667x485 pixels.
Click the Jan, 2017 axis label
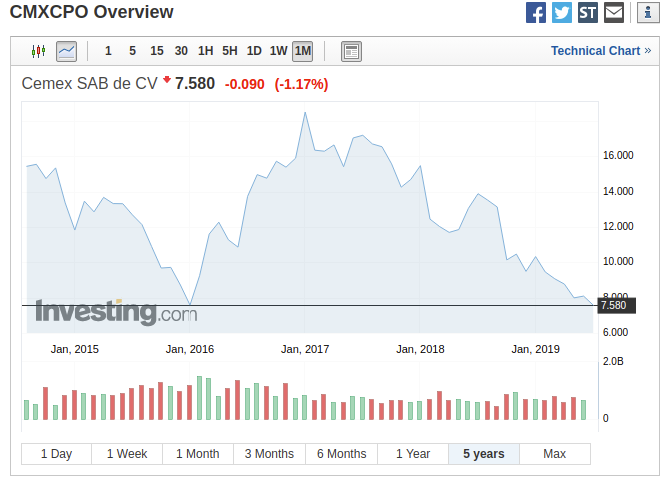click(305, 349)
